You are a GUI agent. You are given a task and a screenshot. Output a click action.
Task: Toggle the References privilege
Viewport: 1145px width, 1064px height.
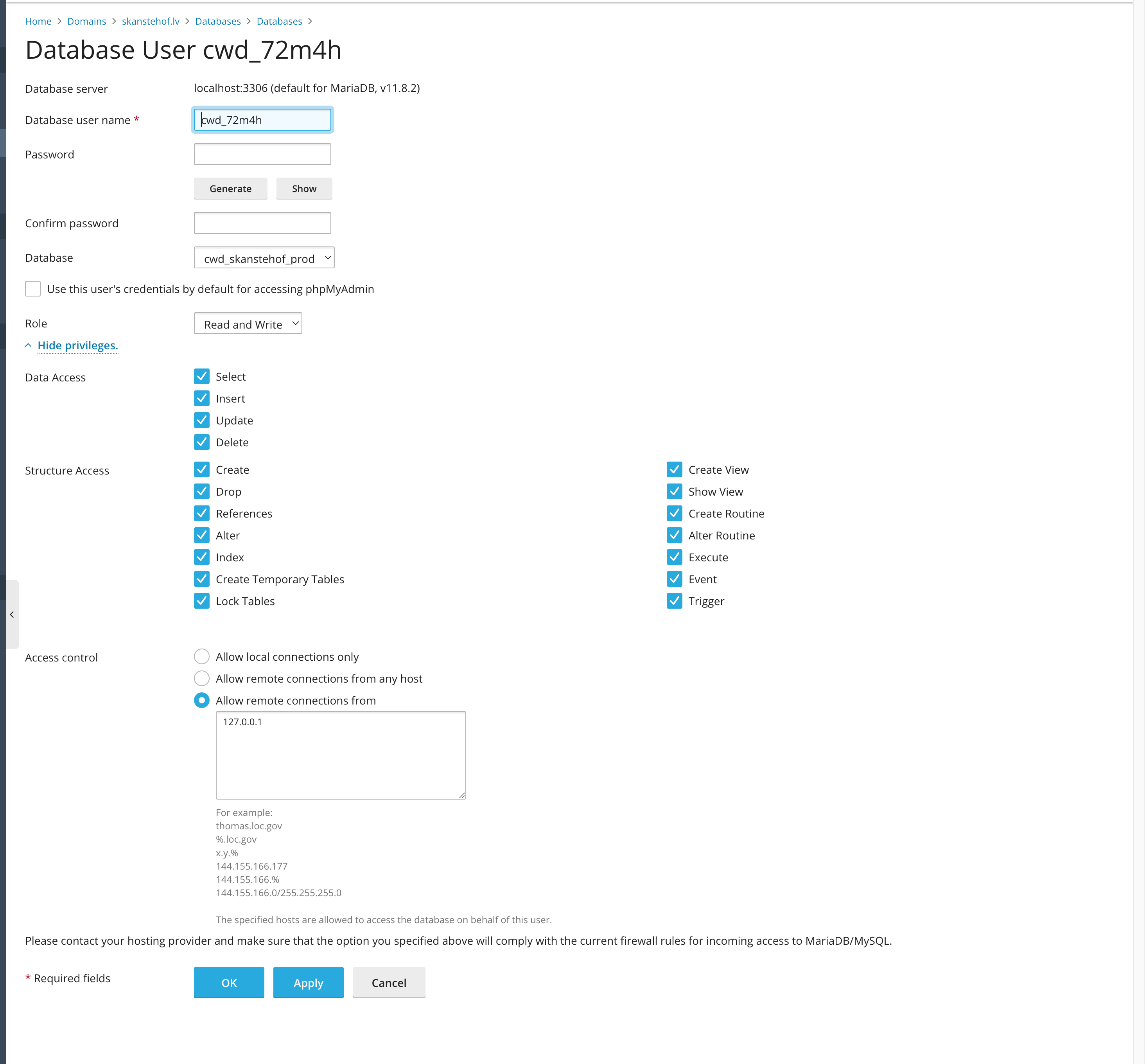pos(202,514)
